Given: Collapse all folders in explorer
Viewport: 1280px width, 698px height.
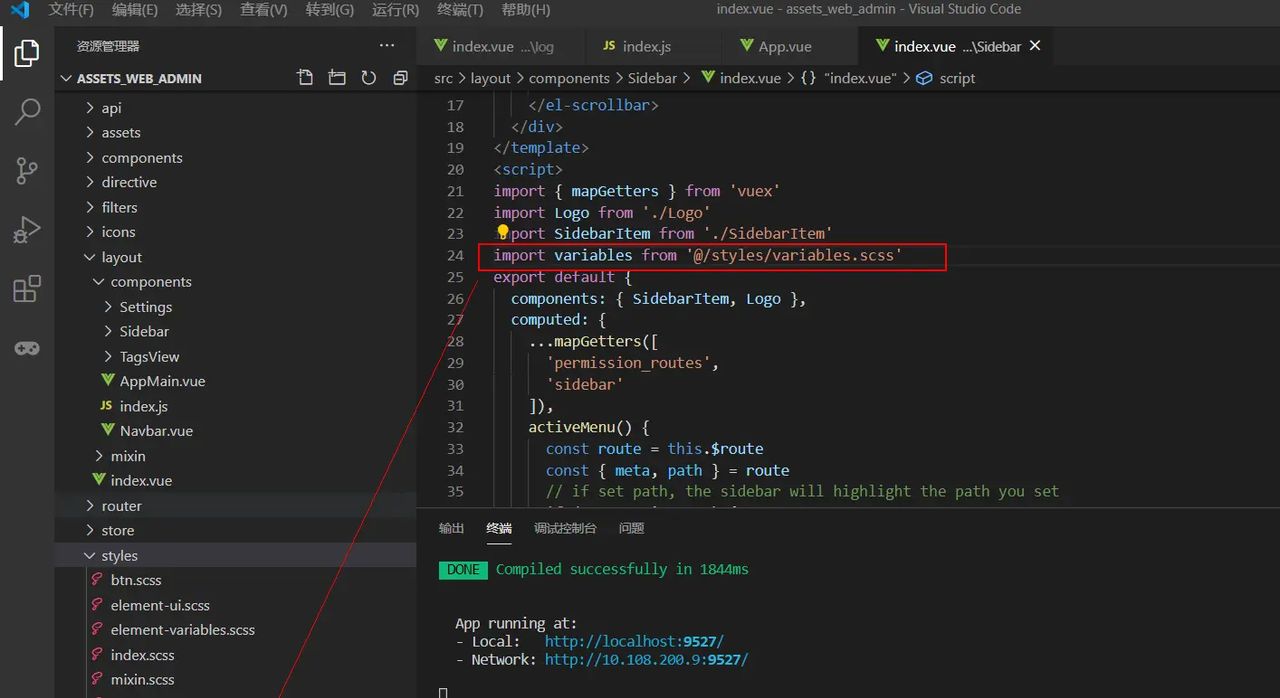Looking at the screenshot, I should [400, 78].
